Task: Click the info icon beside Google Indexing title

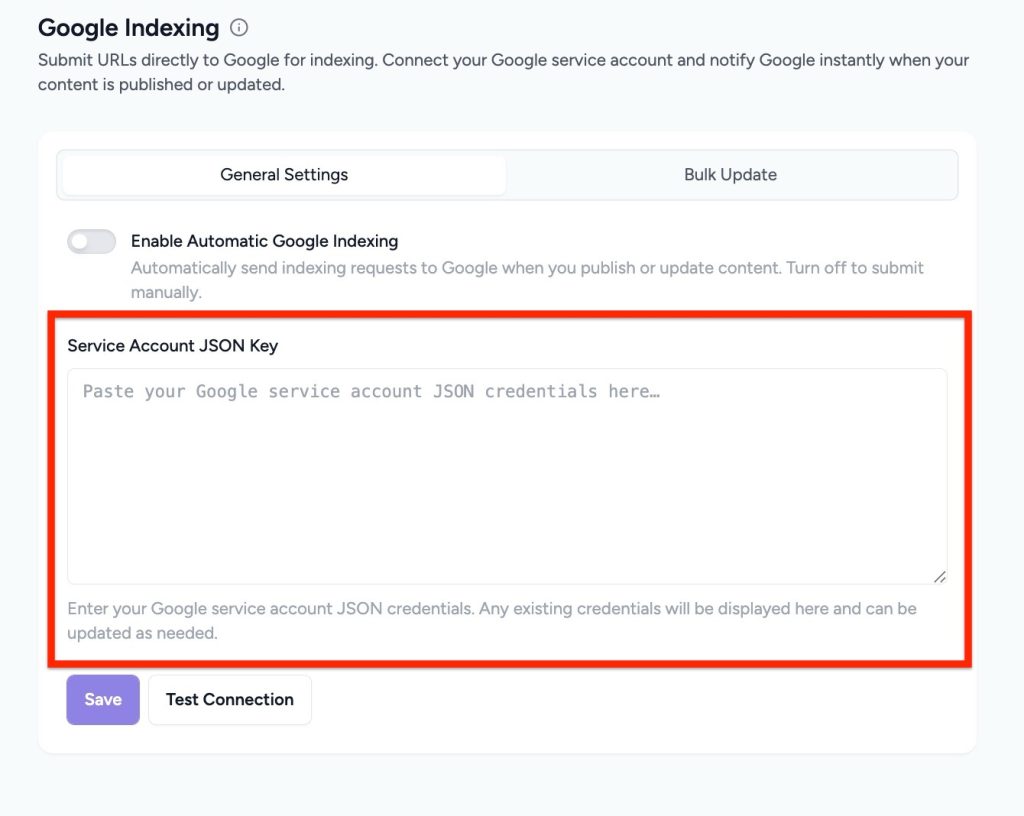Action: tap(239, 28)
